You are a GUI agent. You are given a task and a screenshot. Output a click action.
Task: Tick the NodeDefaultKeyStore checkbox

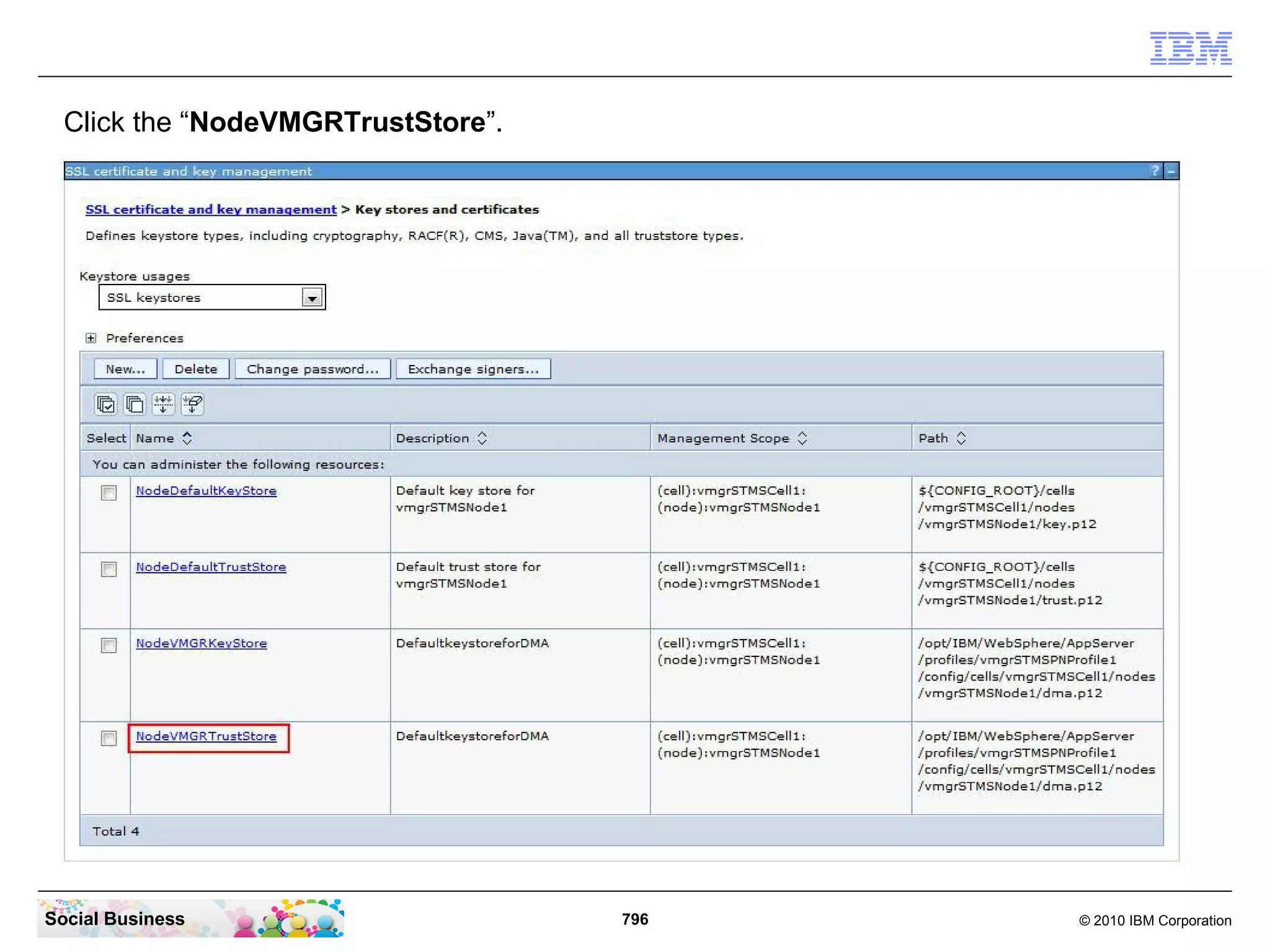point(109,493)
